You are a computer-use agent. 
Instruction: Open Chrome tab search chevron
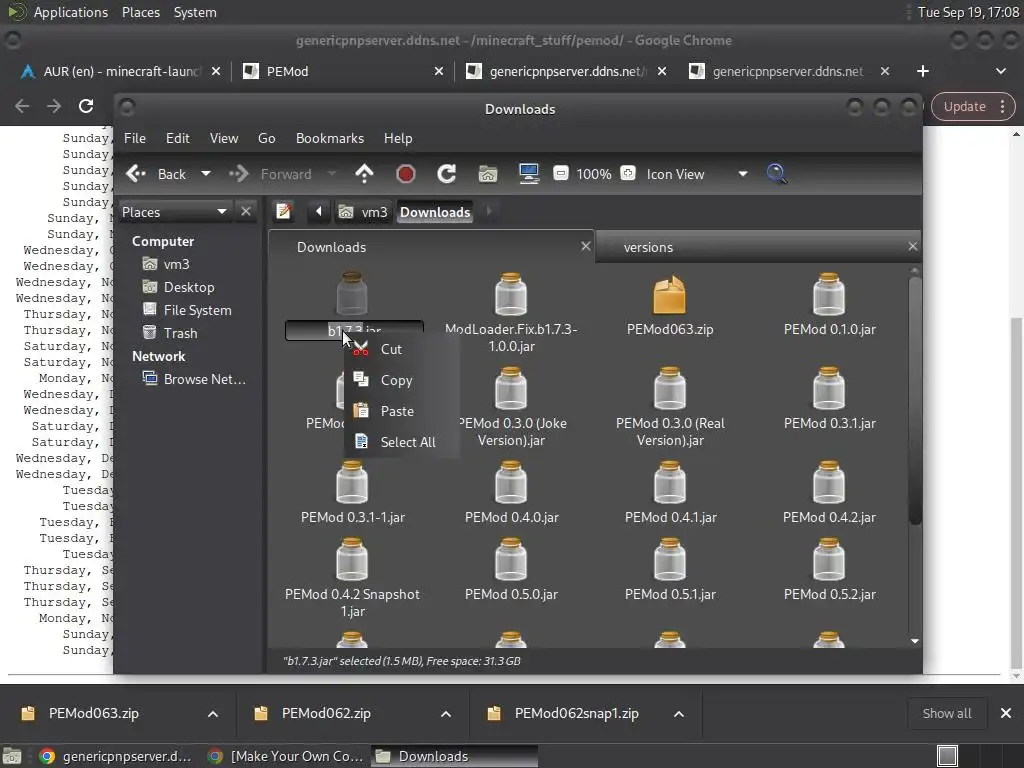tap(1000, 71)
